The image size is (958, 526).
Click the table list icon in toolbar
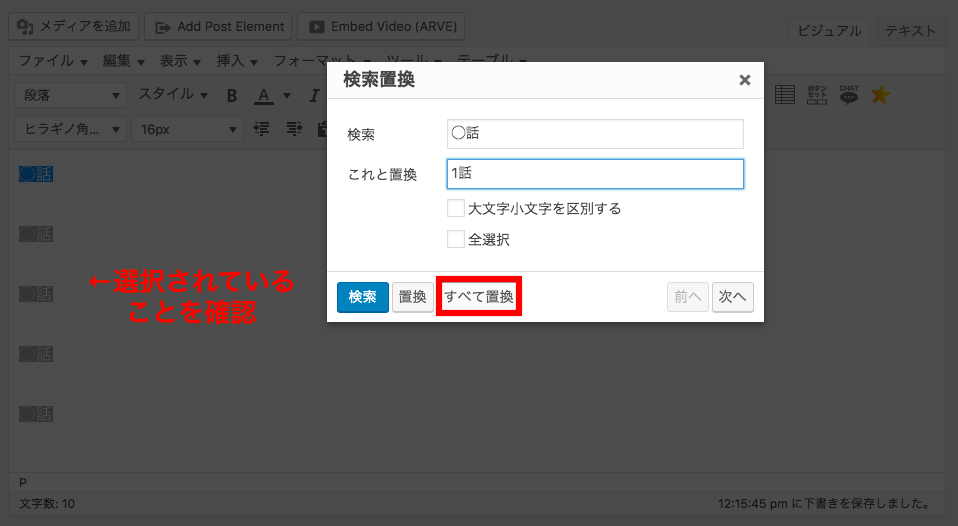[784, 95]
